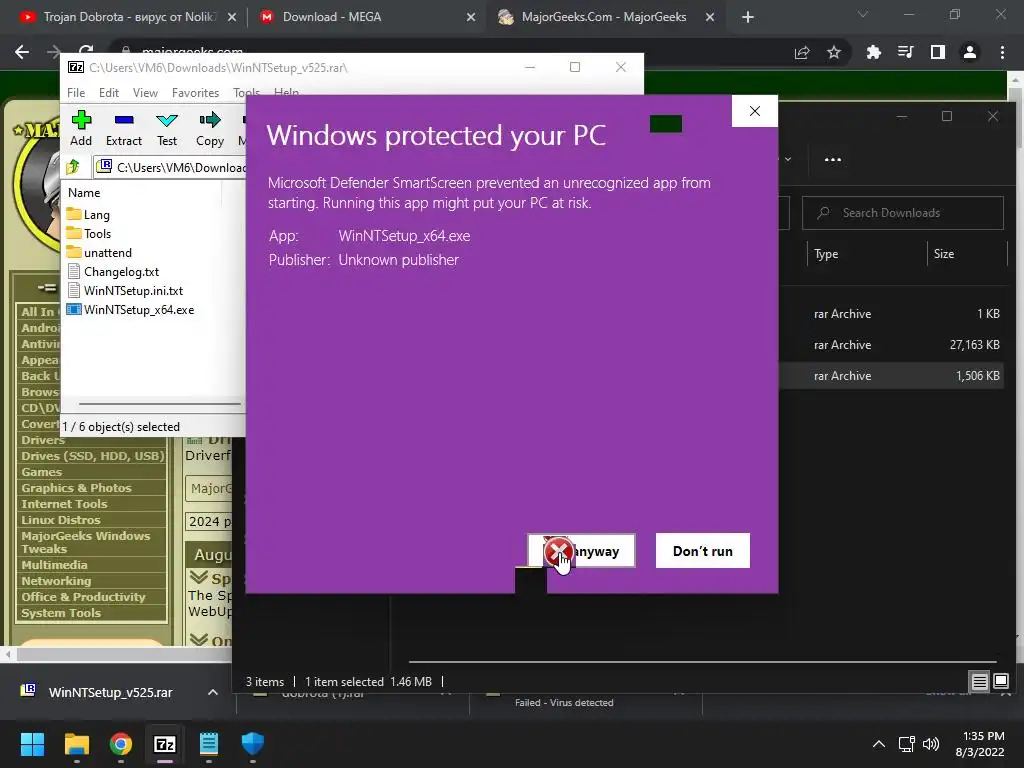This screenshot has width=1024, height=768.
Task: Show hidden tray icons chevron
Action: tap(879, 744)
